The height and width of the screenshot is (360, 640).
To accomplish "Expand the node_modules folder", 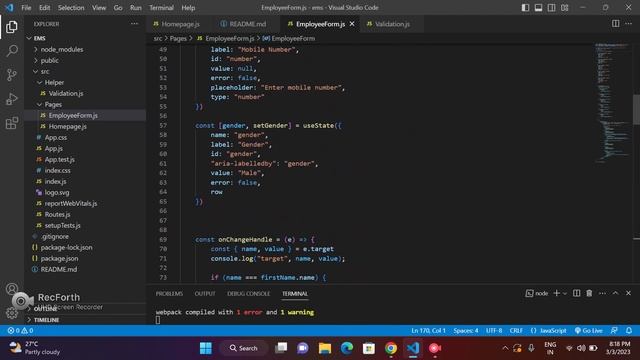I will point(36,49).
